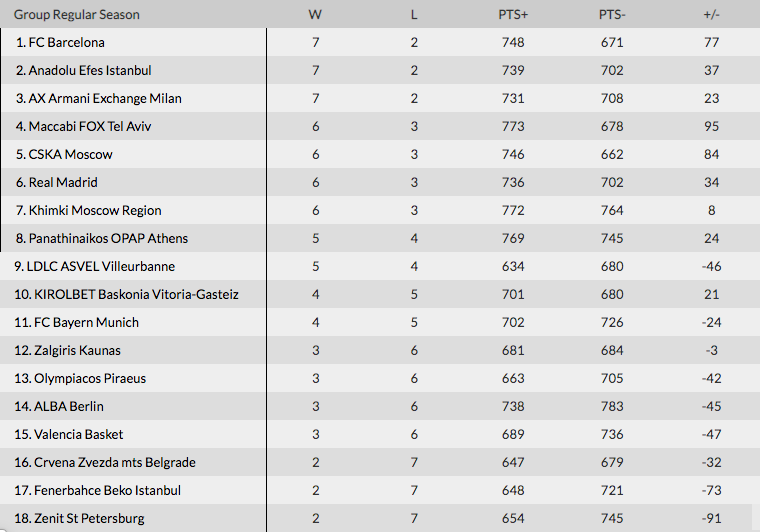Open Anadolu Efes Istanbul team link
The image size is (760, 532).
tap(89, 71)
